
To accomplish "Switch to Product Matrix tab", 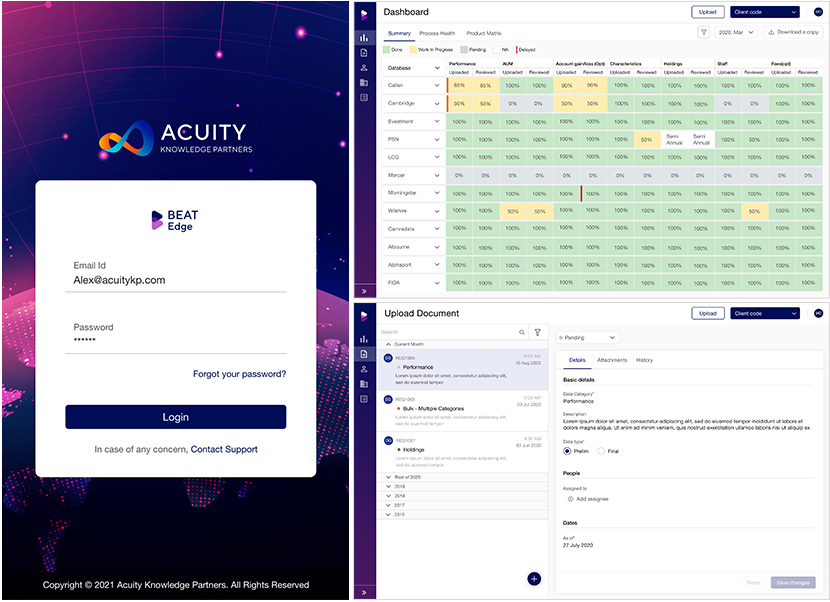I will point(484,33).
